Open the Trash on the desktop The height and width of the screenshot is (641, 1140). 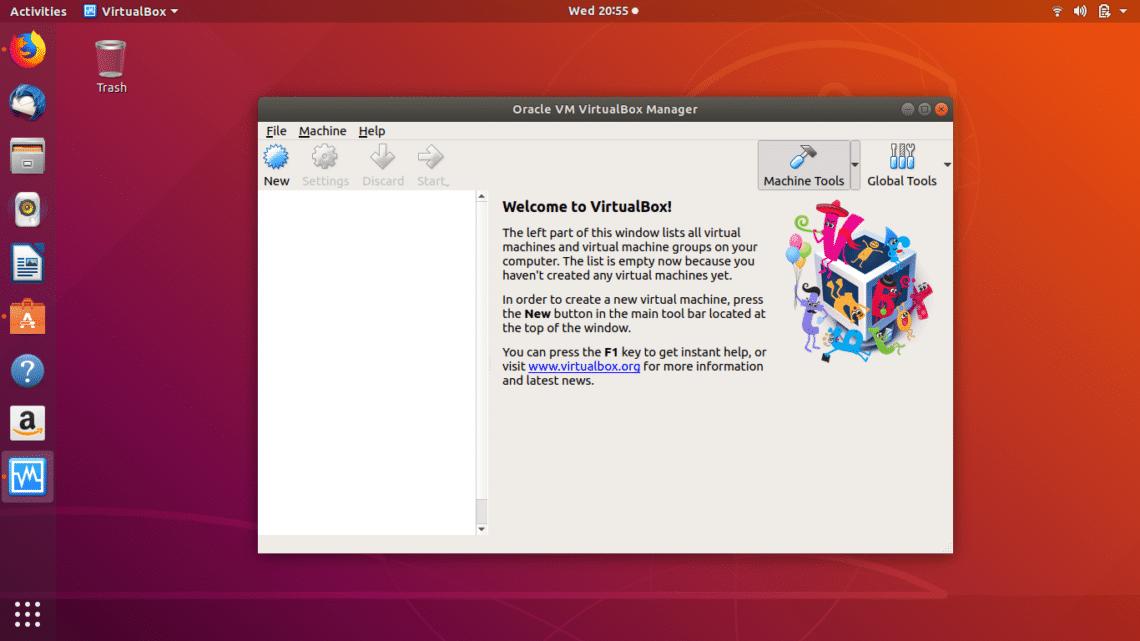pos(110,58)
